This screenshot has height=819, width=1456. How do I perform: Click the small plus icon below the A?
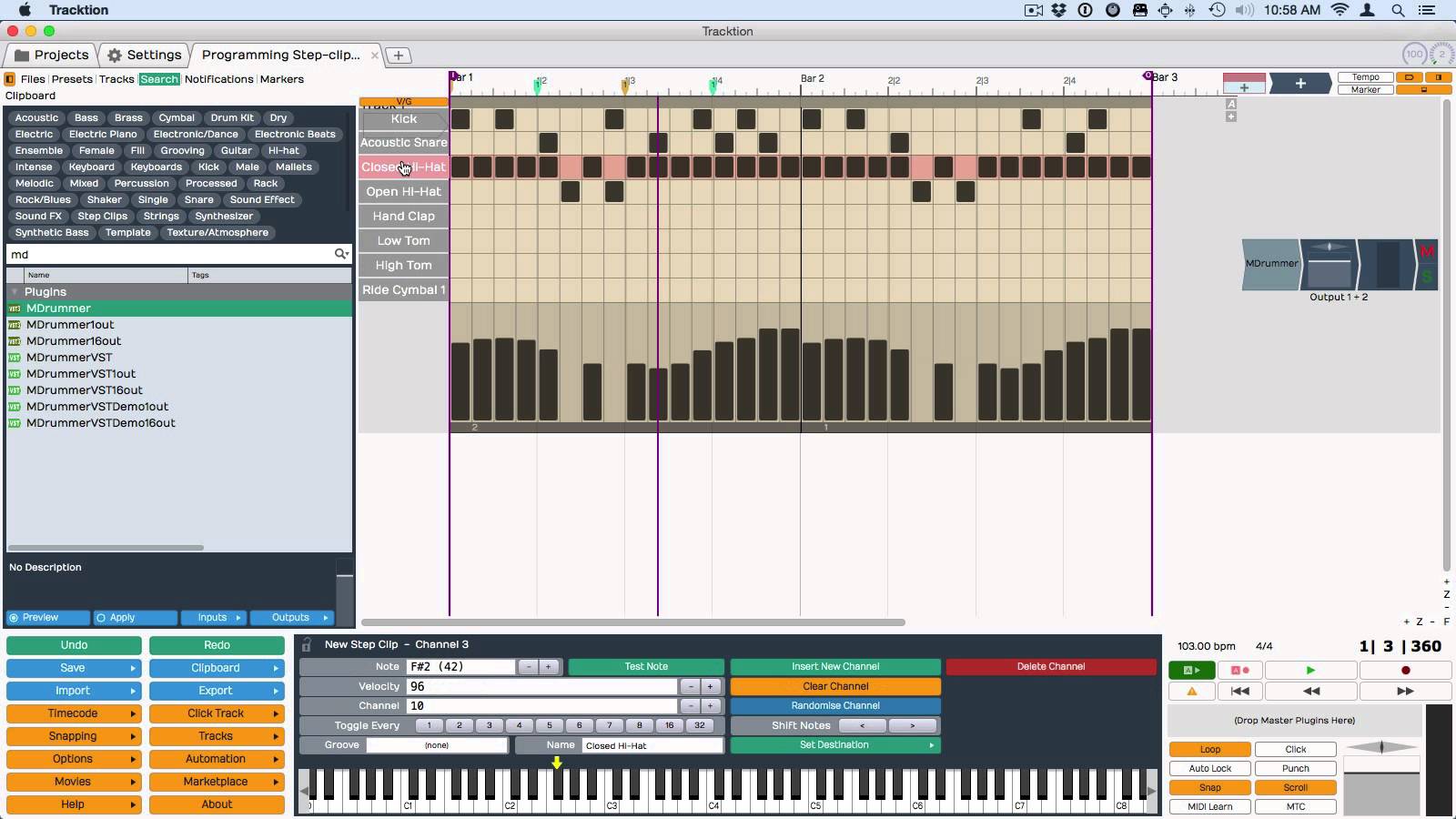coord(1231,116)
